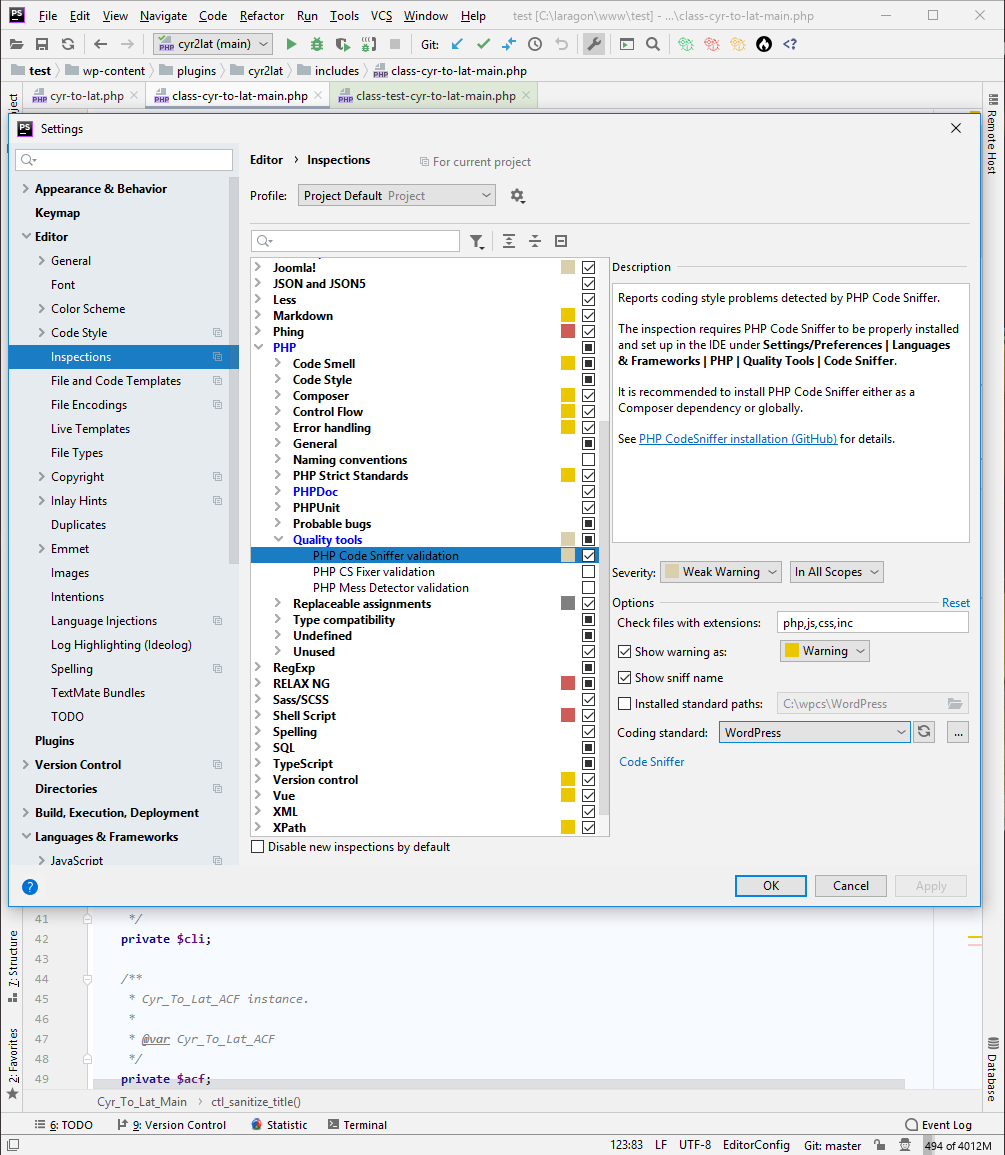Enable the Naming conventions inspections checkbox

click(x=589, y=460)
